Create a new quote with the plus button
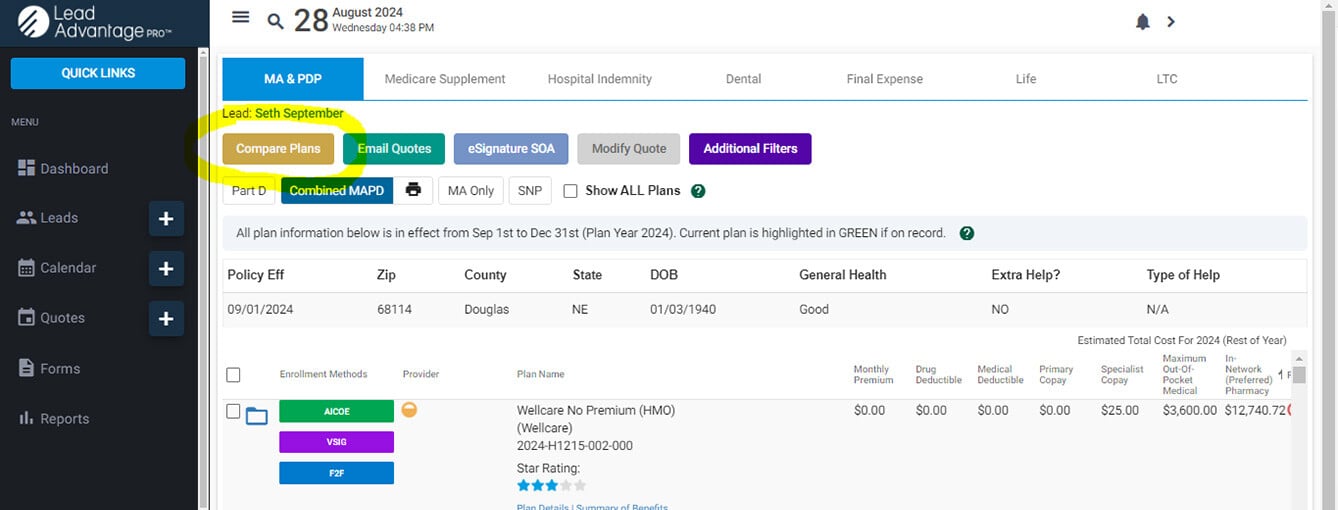1338x510 pixels. click(x=166, y=319)
